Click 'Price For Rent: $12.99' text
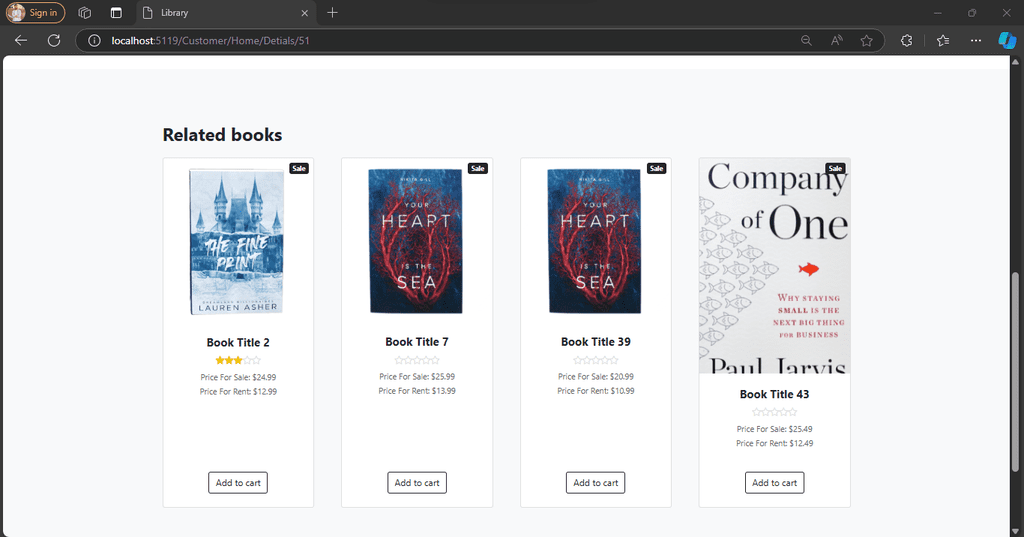The width and height of the screenshot is (1024, 537). tap(238, 391)
